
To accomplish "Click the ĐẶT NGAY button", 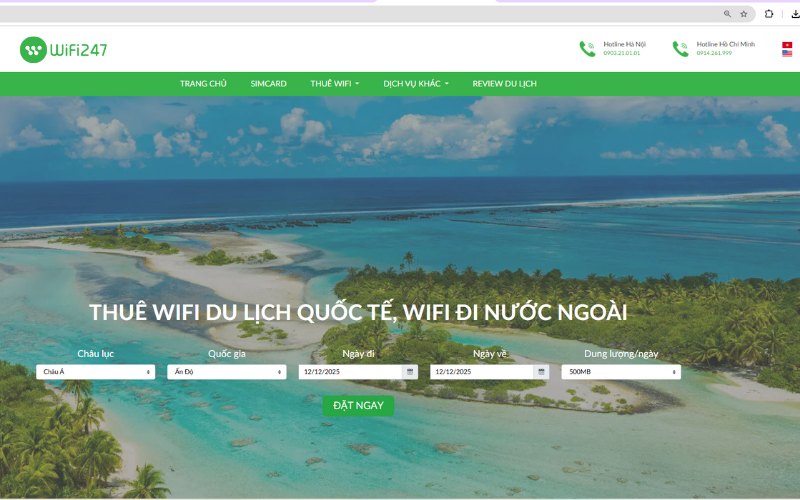I will coord(358,406).
